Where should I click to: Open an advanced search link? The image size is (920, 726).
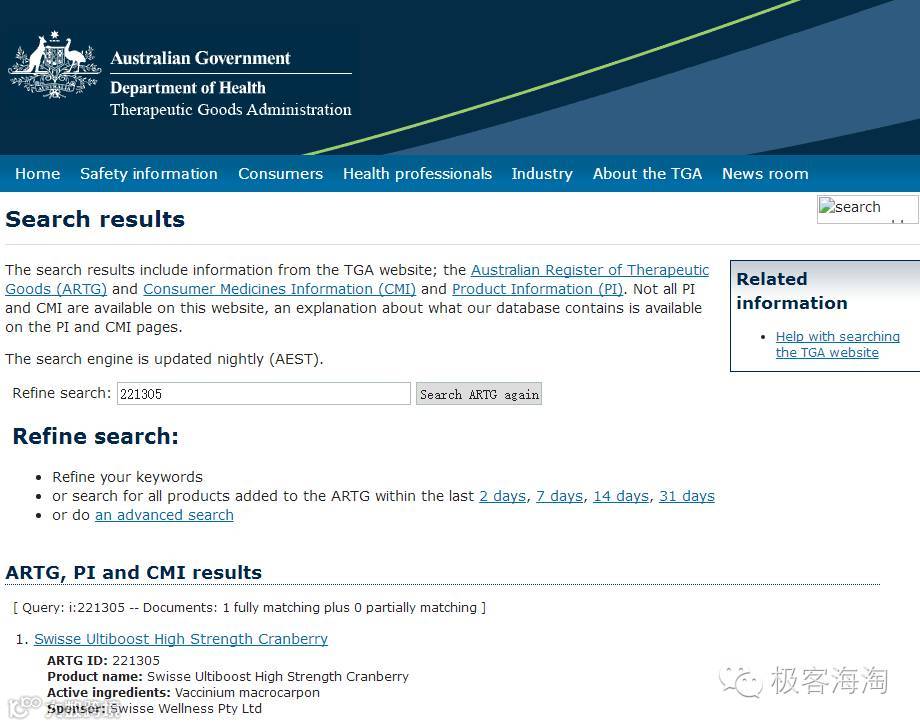[x=164, y=515]
